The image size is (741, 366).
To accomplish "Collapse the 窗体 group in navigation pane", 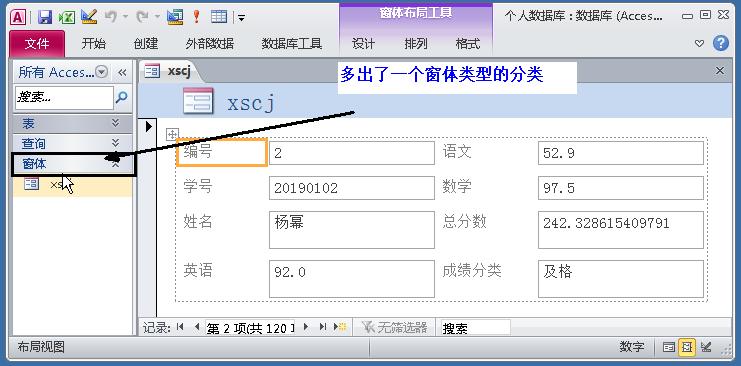I will click(x=74, y=164).
